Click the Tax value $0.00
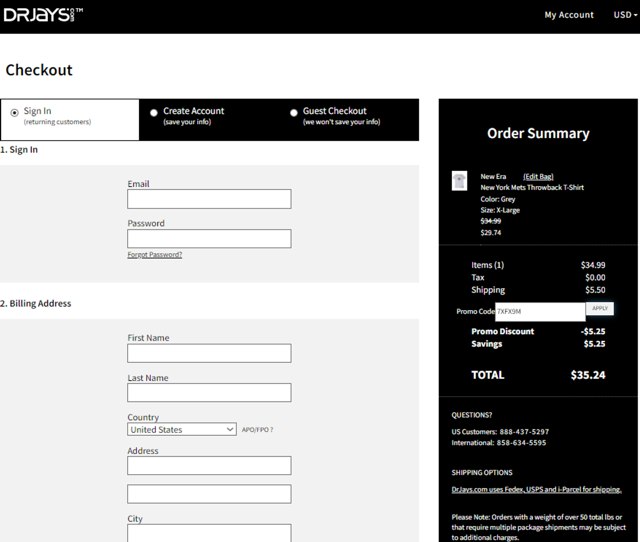The width and height of the screenshot is (640, 542). click(x=595, y=278)
